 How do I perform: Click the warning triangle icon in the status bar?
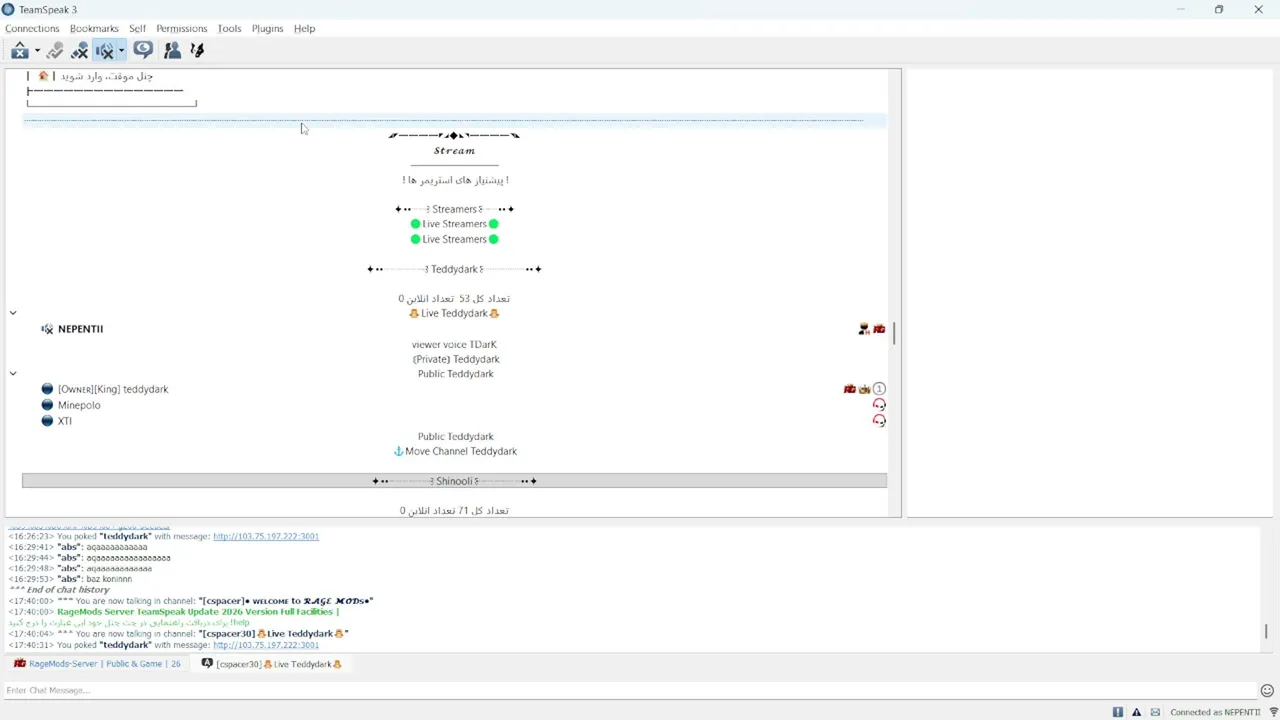pyautogui.click(x=1137, y=712)
